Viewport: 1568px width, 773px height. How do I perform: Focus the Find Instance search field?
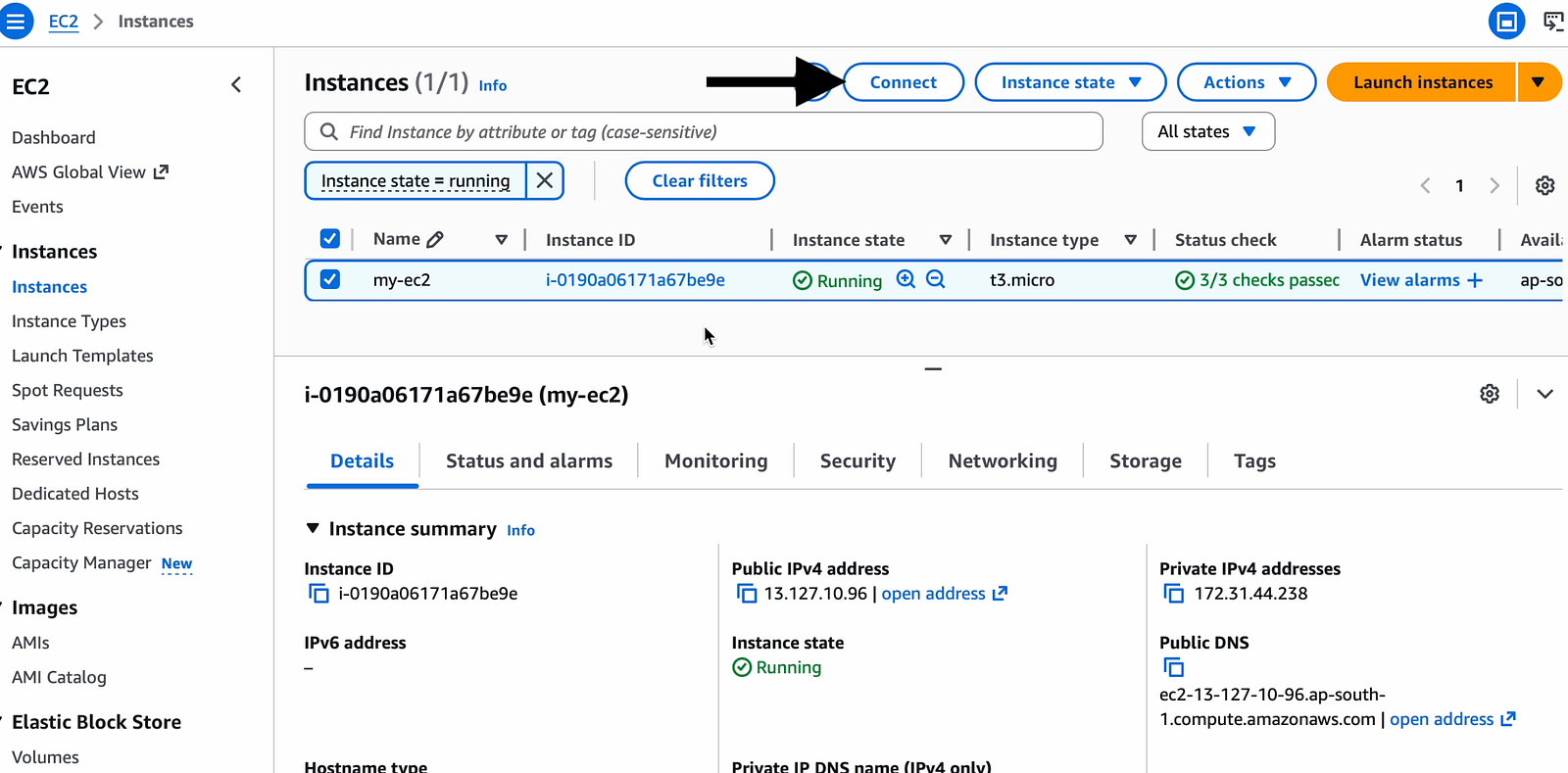[704, 131]
